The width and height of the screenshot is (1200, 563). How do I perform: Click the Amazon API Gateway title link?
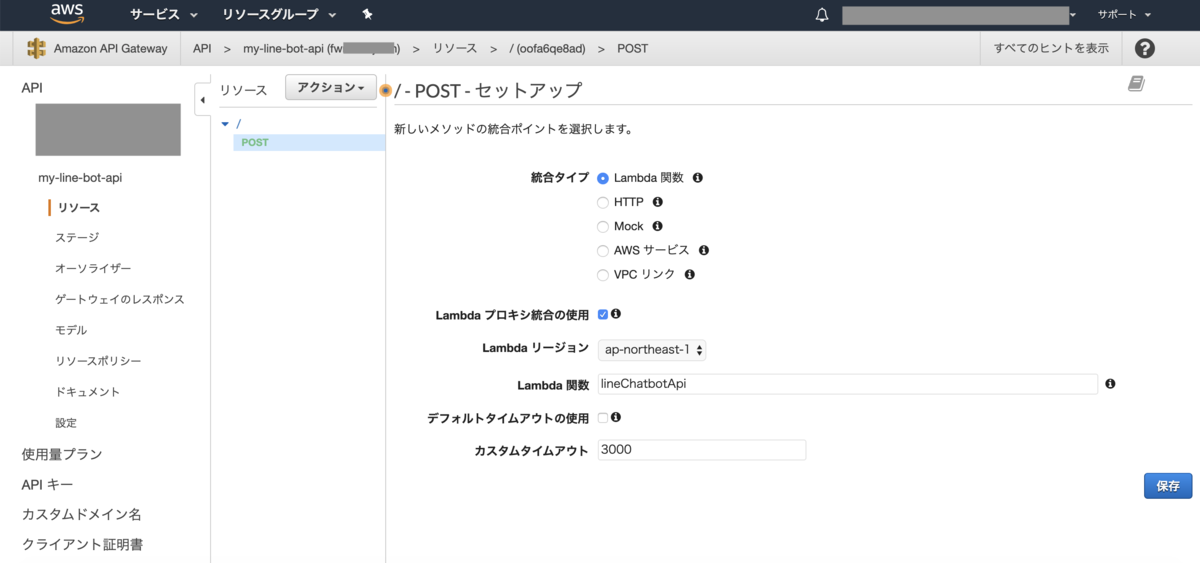point(110,48)
